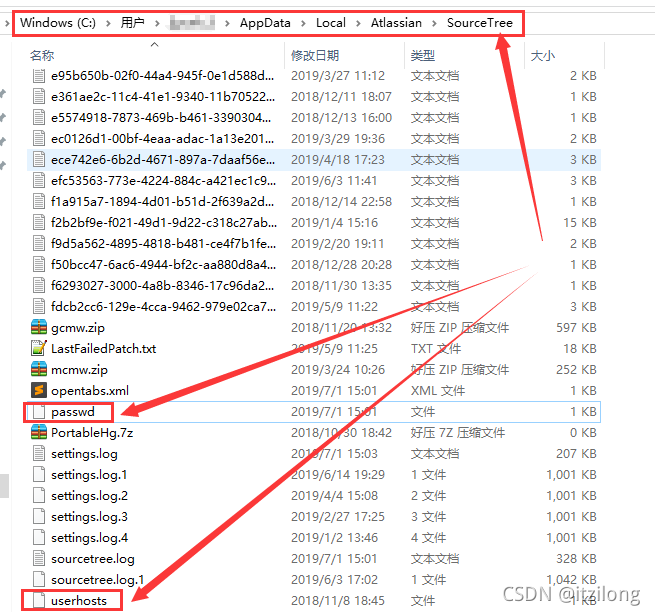Navigate to AppData in address bar
The width and height of the screenshot is (655, 615).
(265, 23)
